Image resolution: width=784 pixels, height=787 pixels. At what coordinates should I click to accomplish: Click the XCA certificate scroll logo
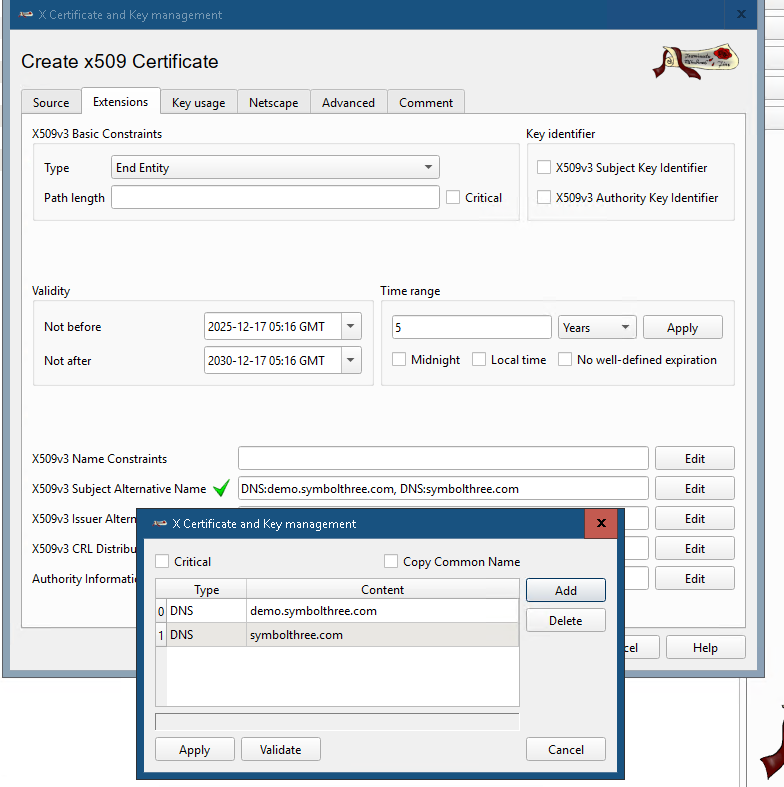point(696,61)
